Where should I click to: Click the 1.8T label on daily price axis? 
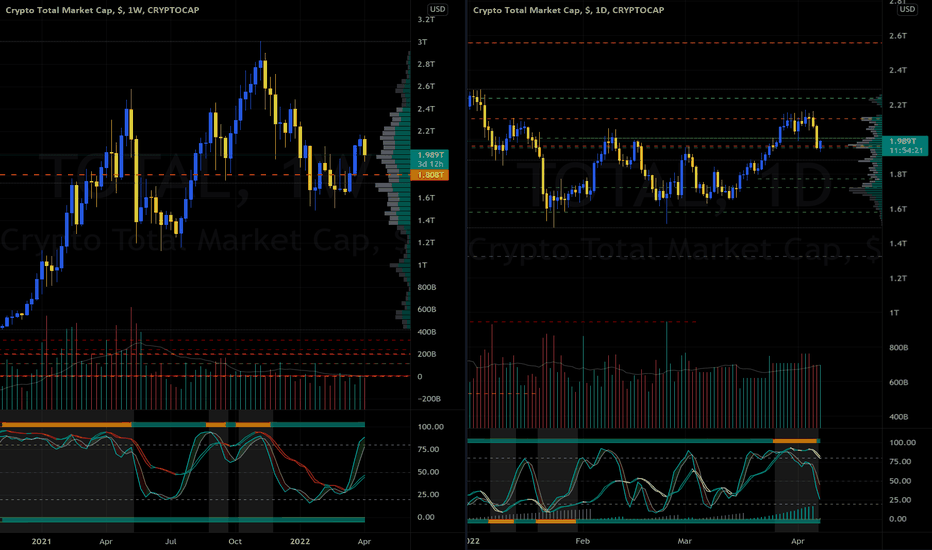click(x=898, y=174)
